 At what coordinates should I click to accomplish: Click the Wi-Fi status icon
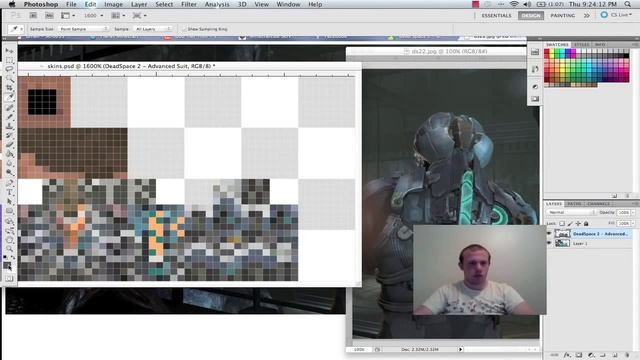pos(514,4)
